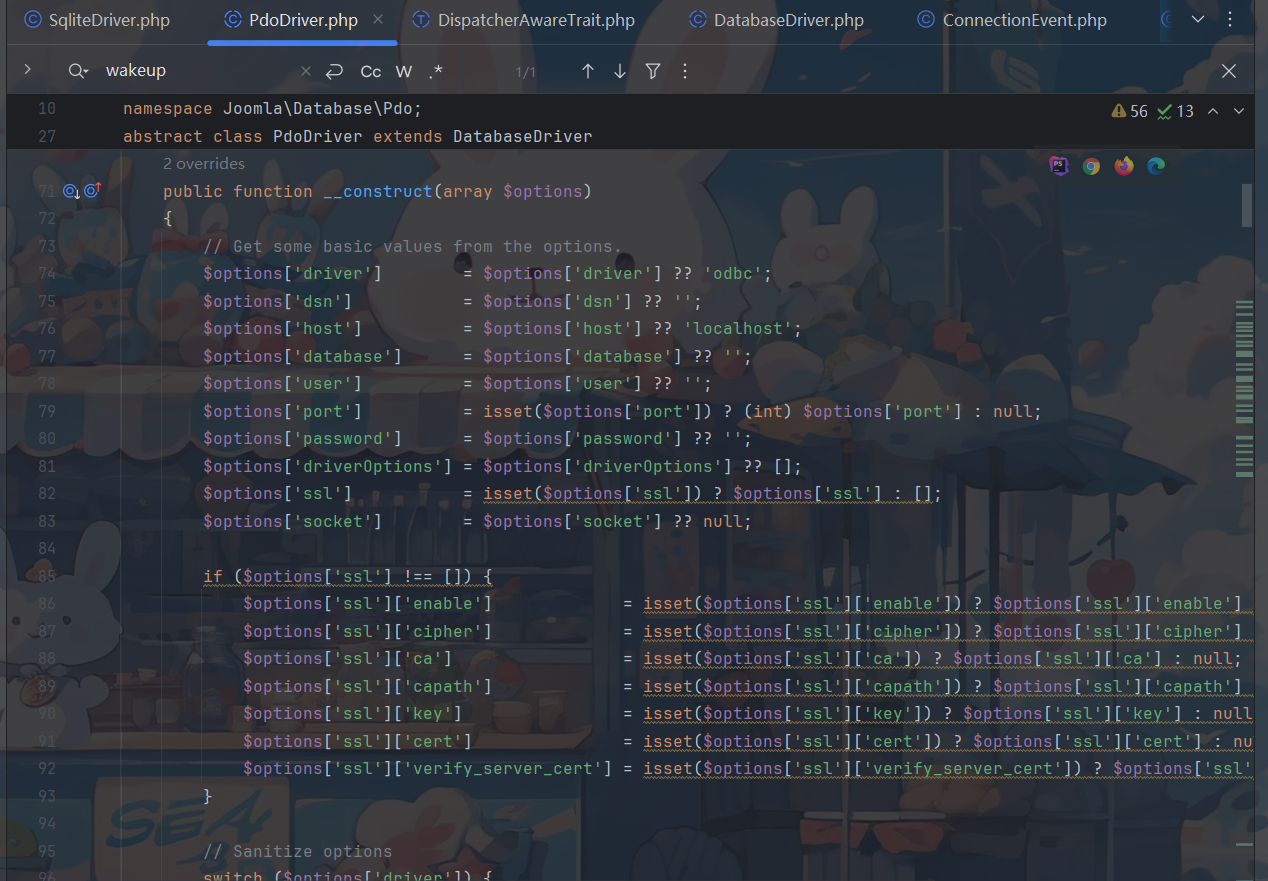Click the new line icon in search field
The image size is (1268, 881).
pos(335,71)
